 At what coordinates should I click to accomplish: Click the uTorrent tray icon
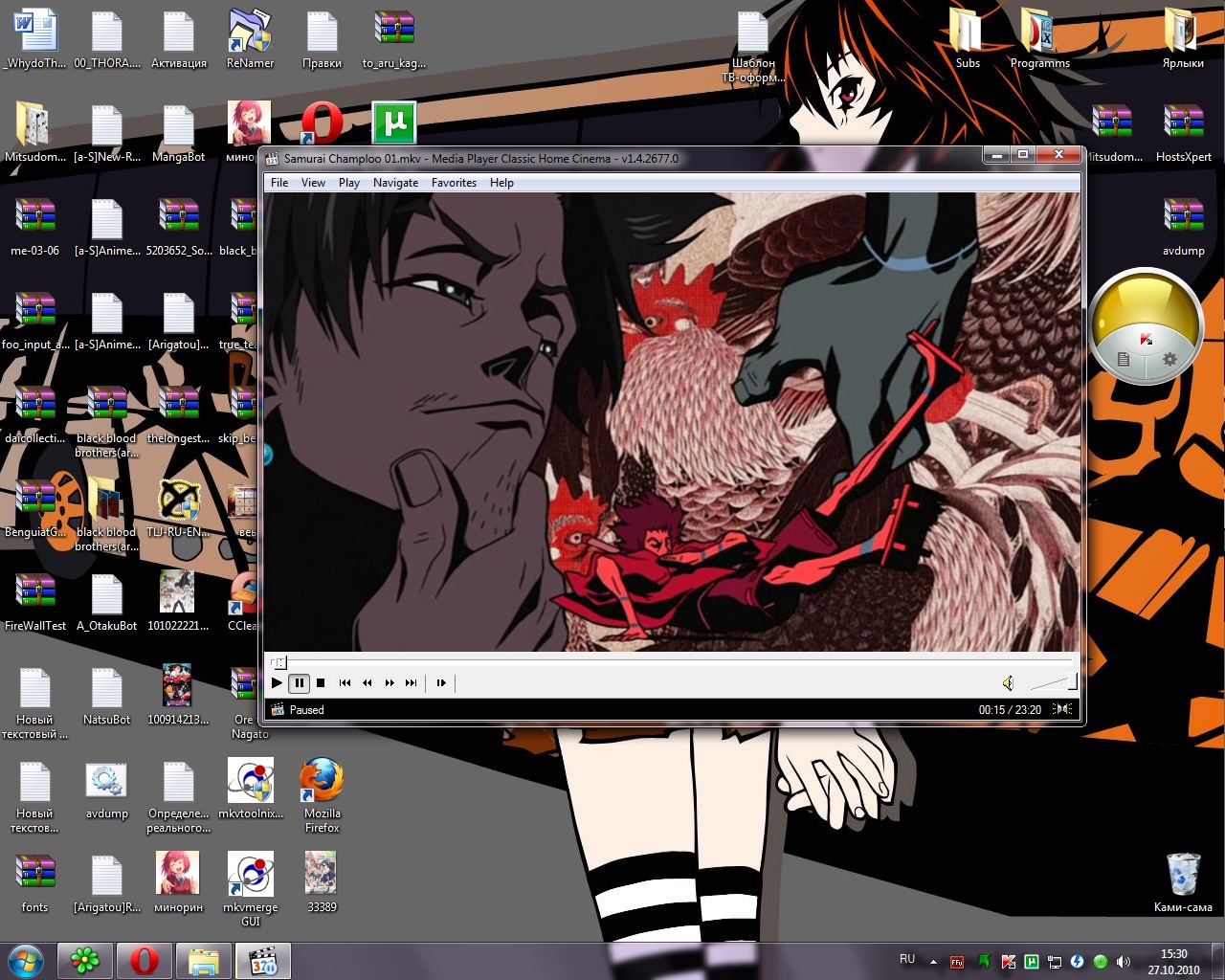(x=1032, y=962)
